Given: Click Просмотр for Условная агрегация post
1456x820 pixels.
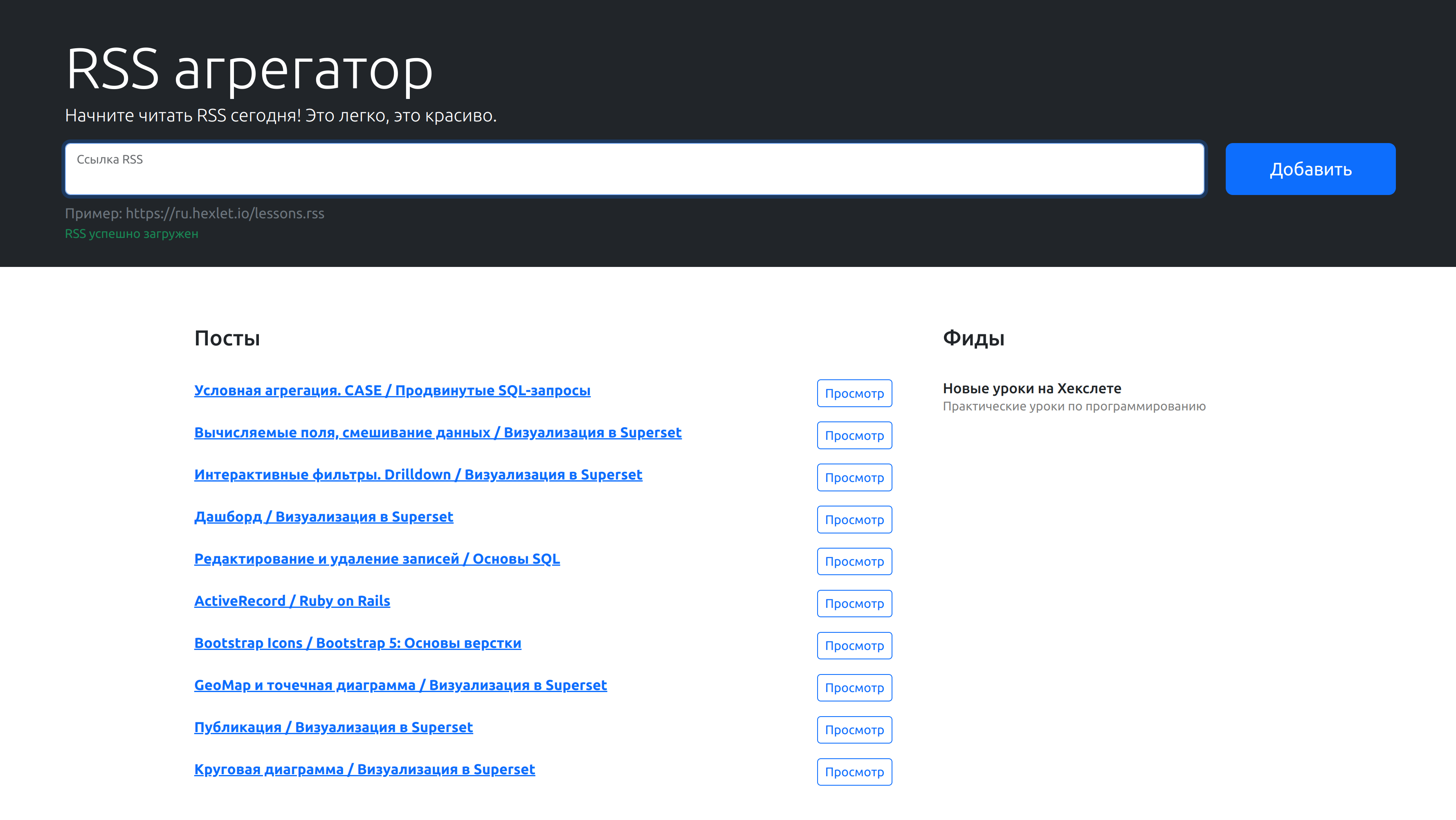Looking at the screenshot, I should pos(854,393).
